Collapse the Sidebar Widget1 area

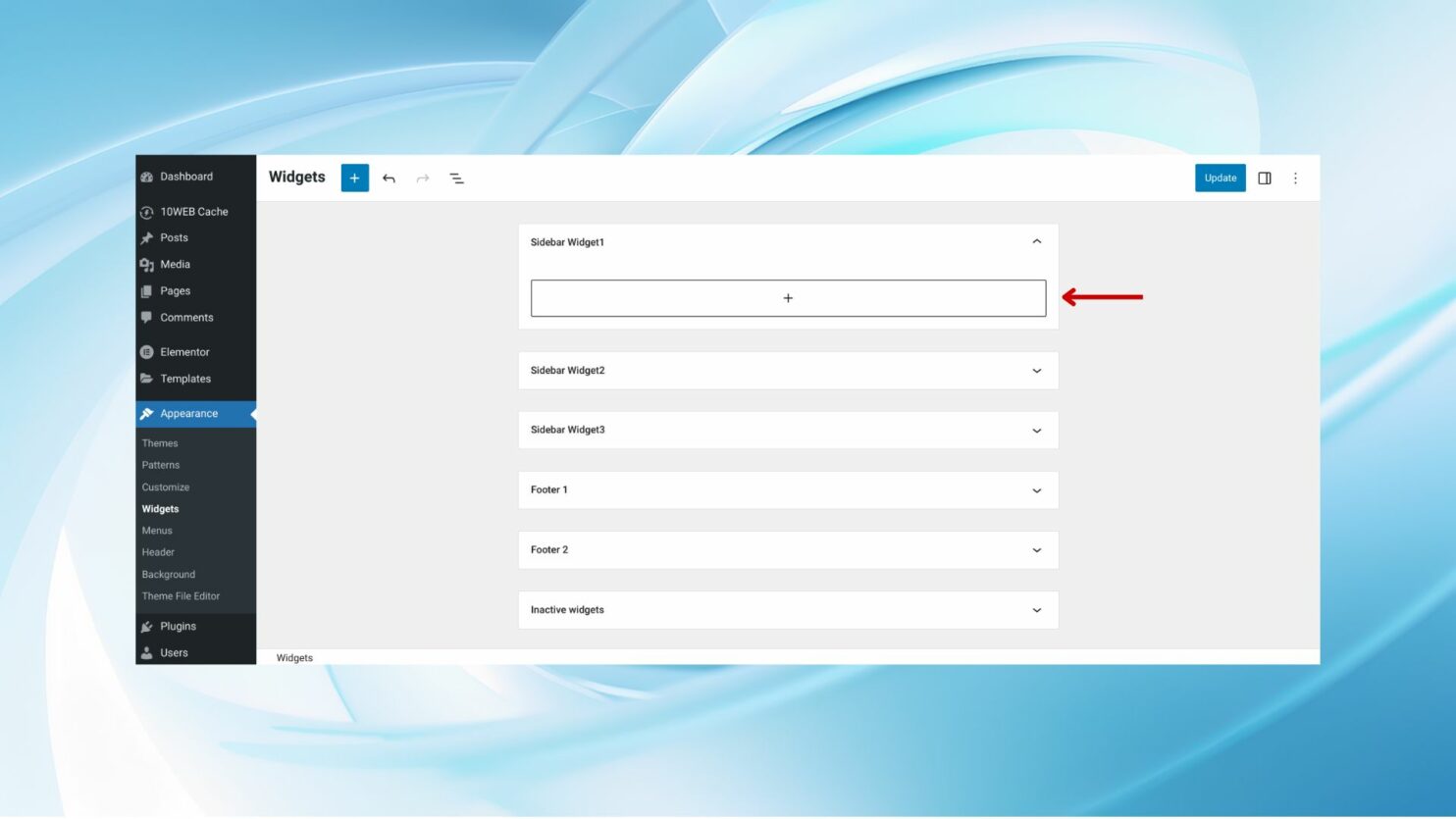point(1036,241)
